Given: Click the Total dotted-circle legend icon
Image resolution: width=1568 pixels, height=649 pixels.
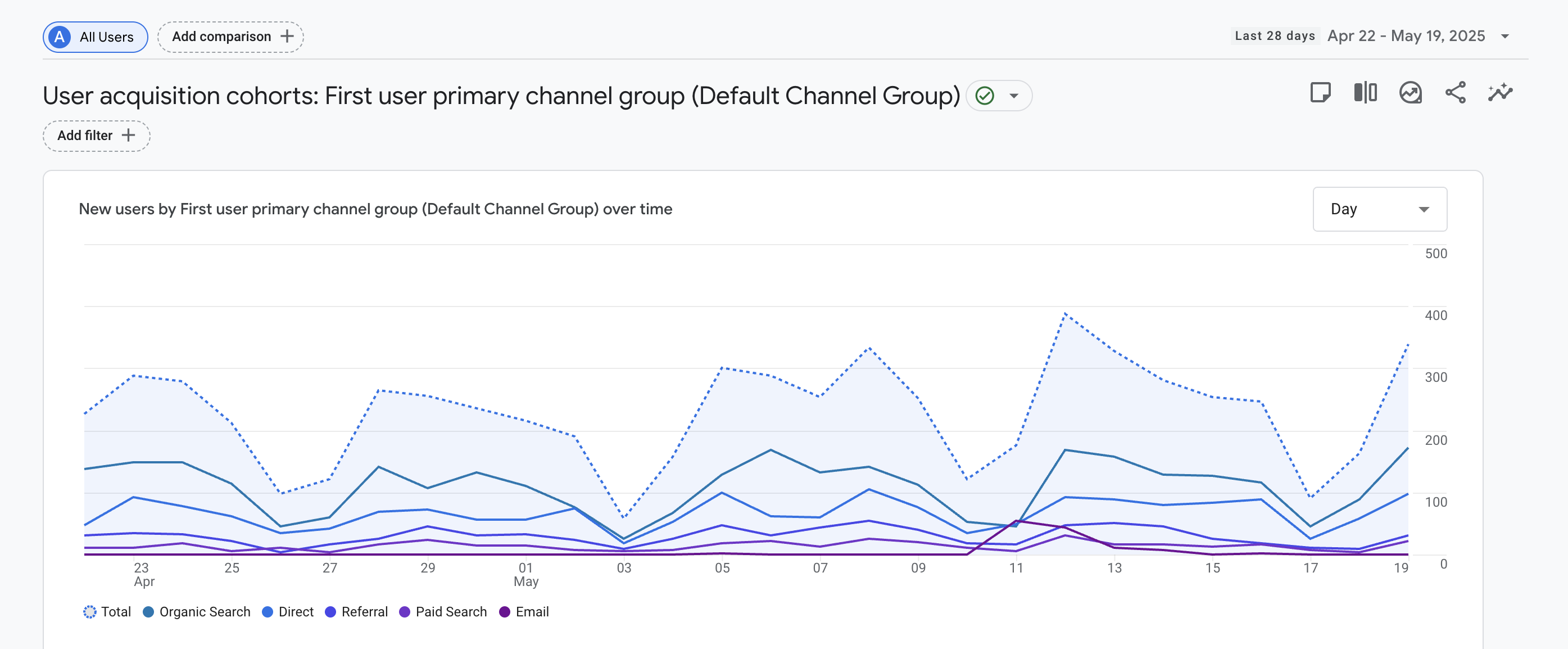Looking at the screenshot, I should coord(89,612).
